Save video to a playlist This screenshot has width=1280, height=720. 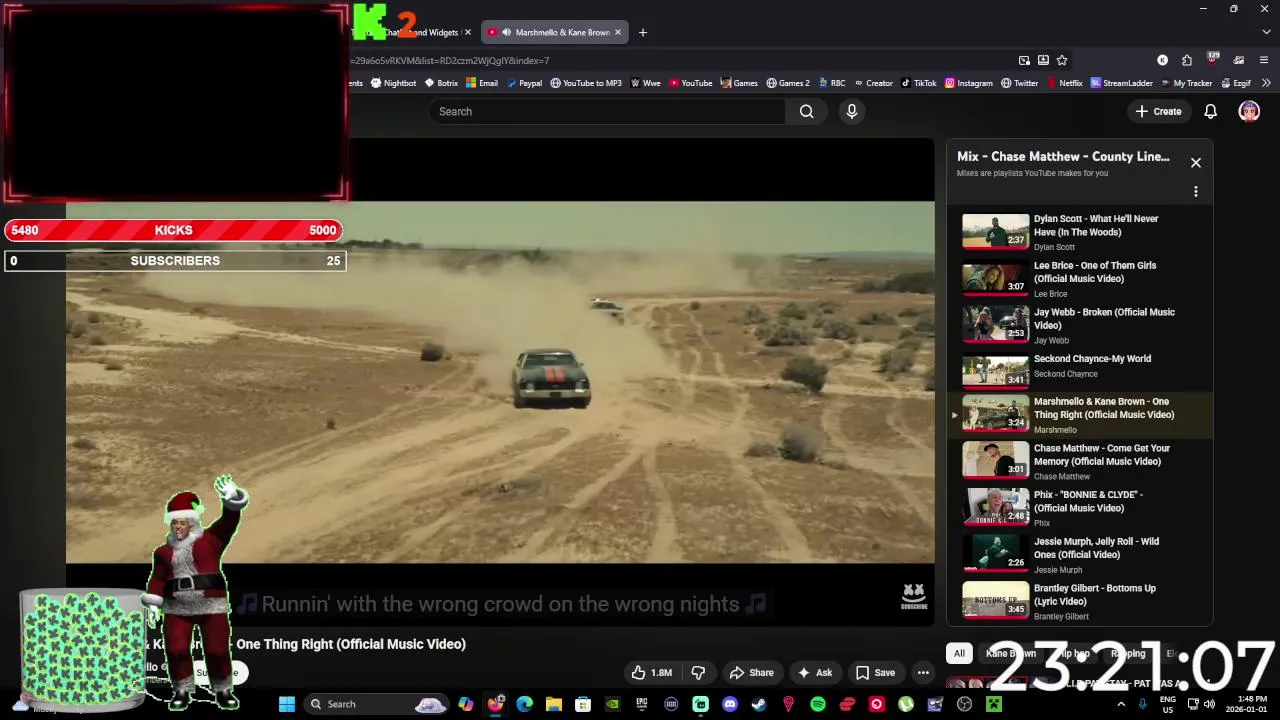(875, 673)
